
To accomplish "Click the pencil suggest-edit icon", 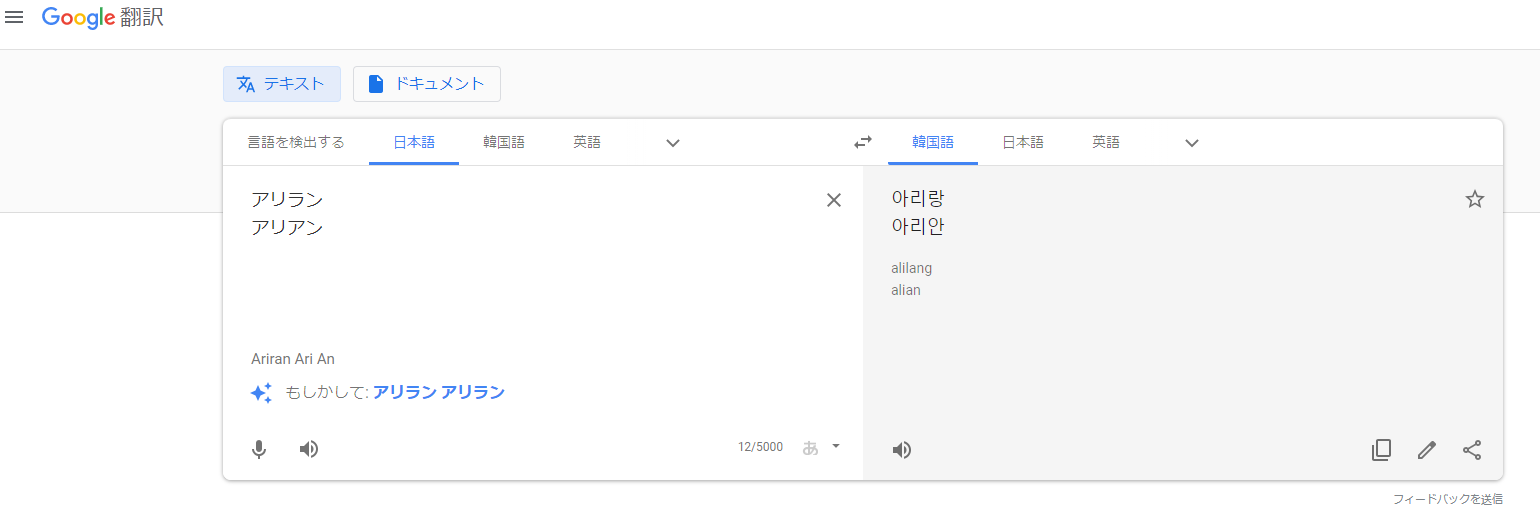I will point(1427,450).
